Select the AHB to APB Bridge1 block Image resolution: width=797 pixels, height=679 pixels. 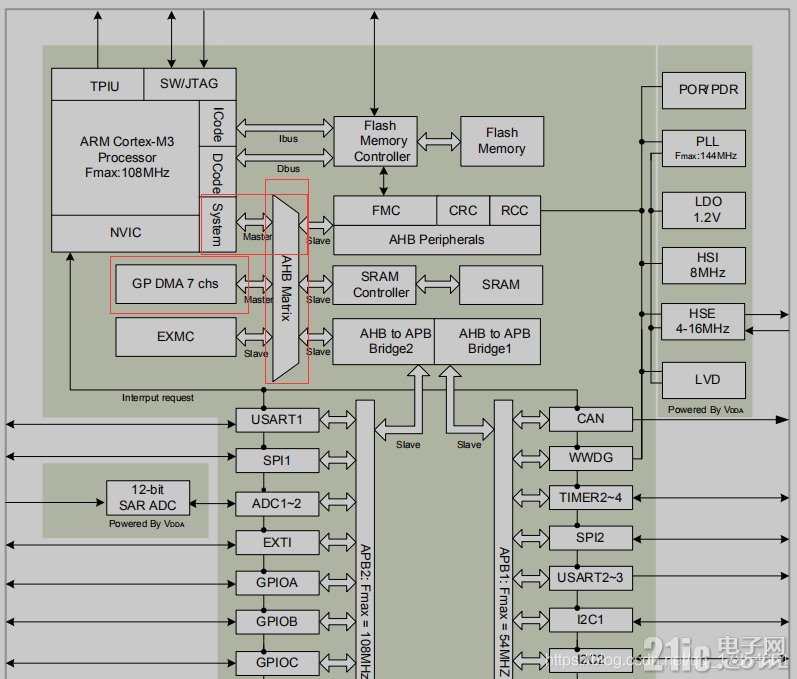point(487,342)
